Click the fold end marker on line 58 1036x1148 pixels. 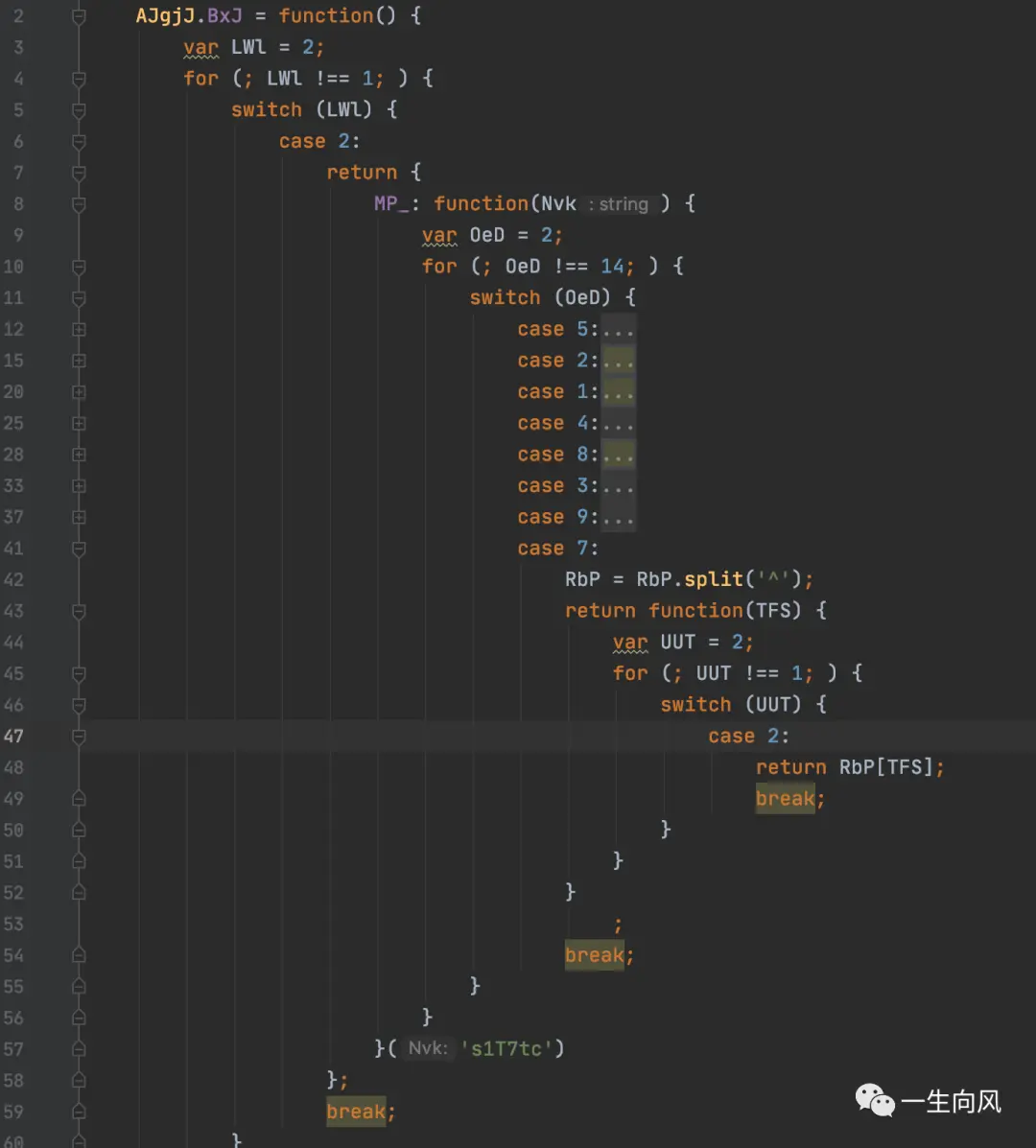tap(79, 1081)
